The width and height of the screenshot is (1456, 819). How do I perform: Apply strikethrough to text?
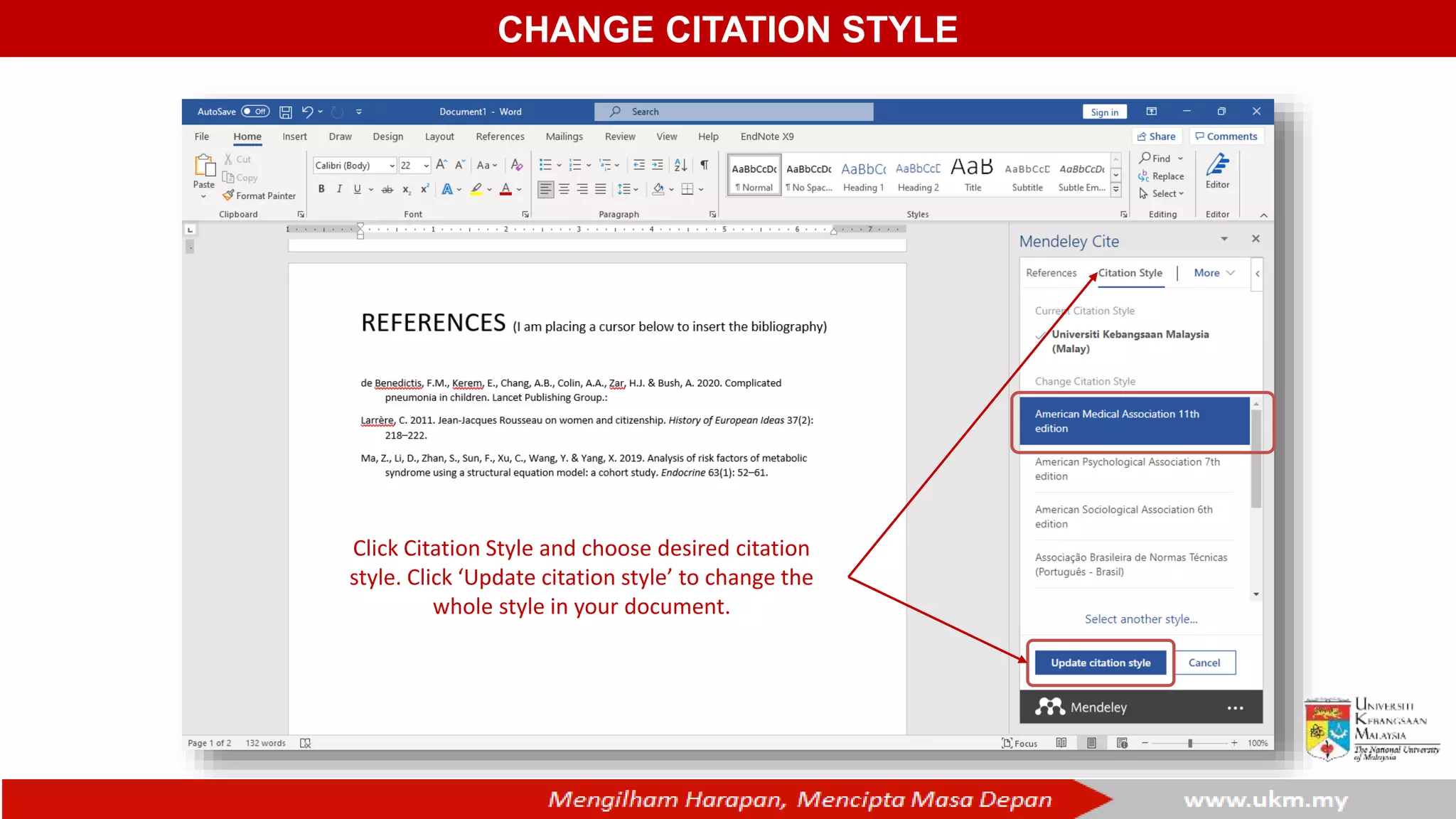[x=387, y=189]
